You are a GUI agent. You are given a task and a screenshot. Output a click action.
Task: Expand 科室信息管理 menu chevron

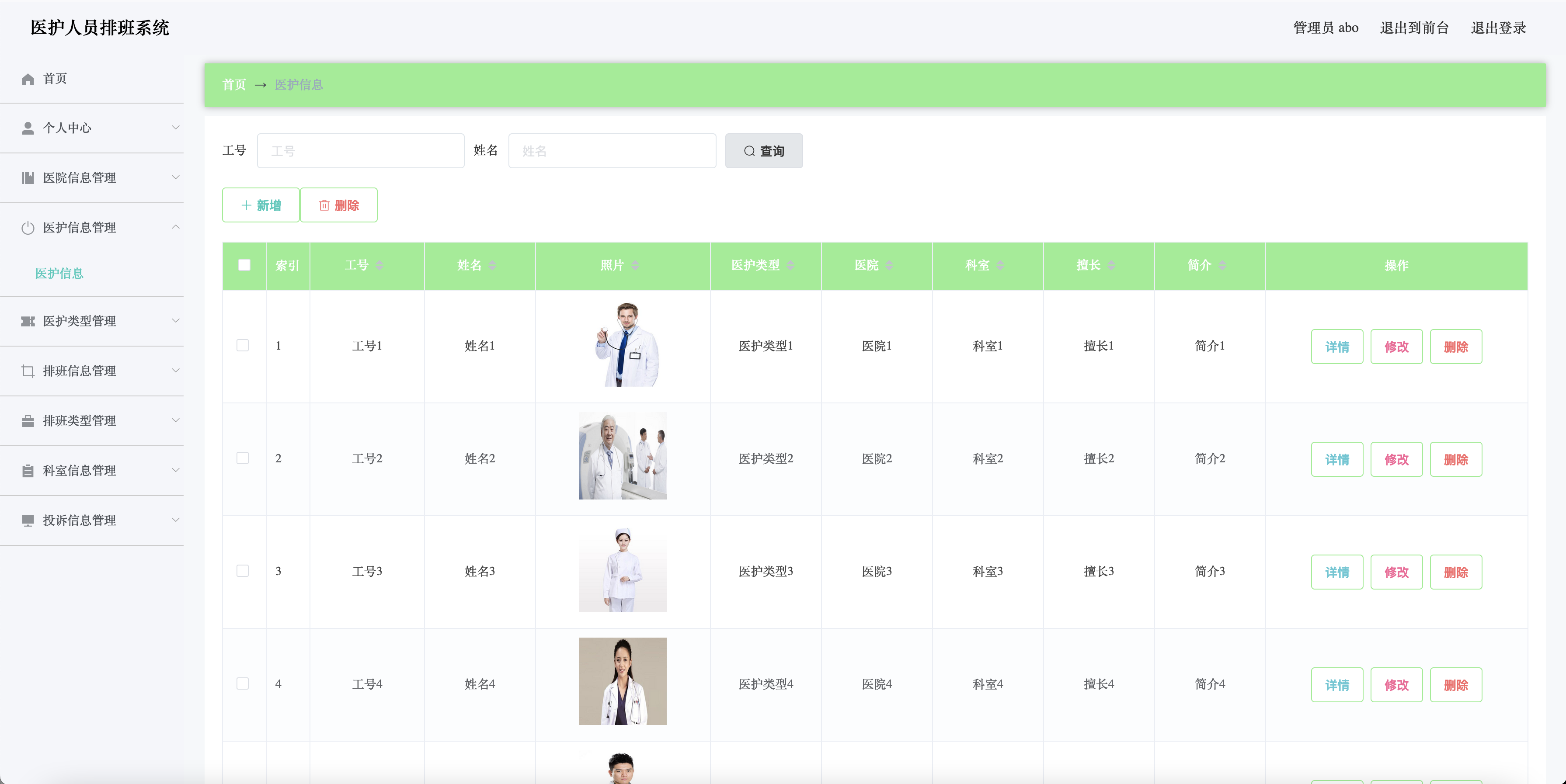(x=176, y=470)
